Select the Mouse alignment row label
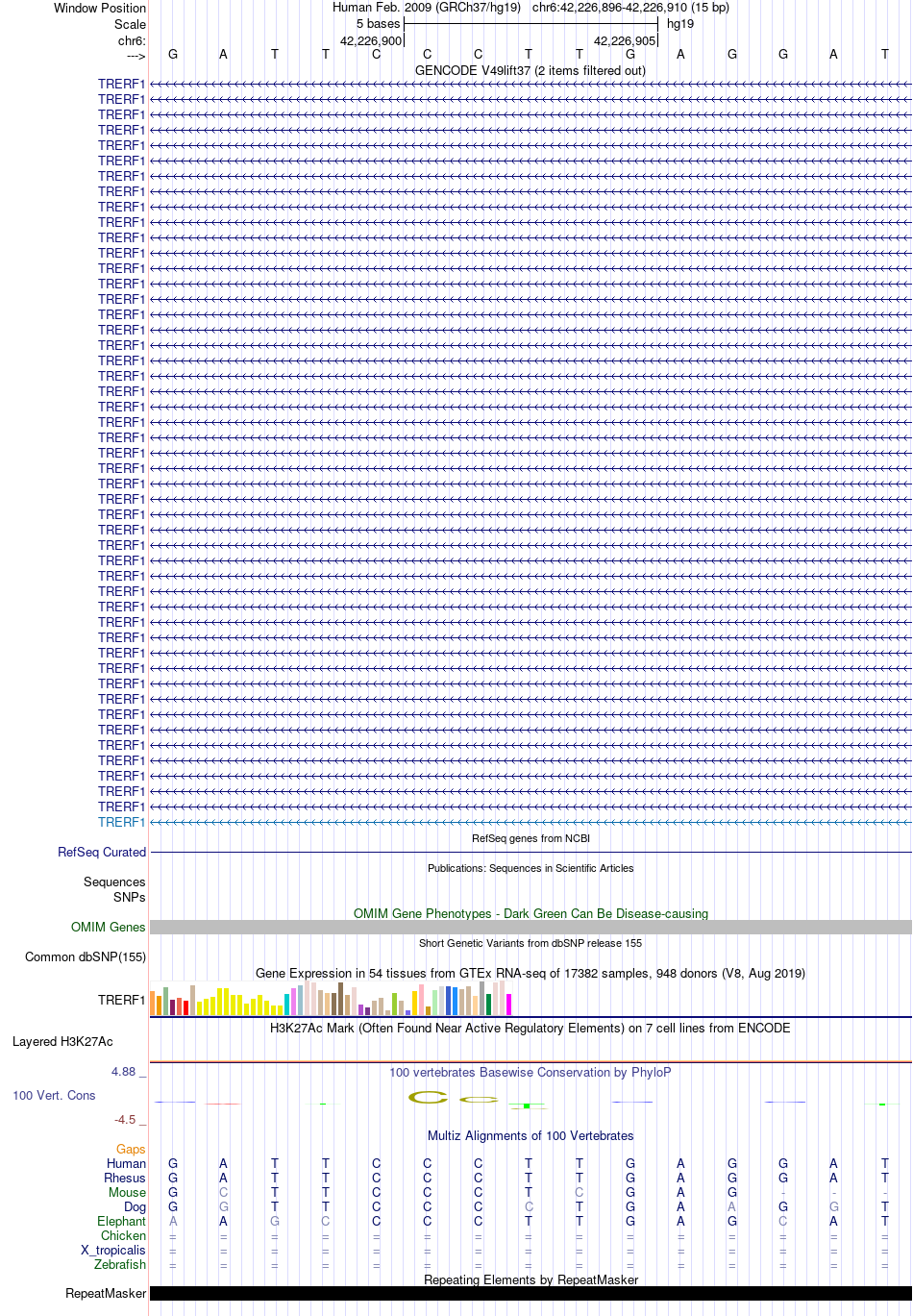913x1316 pixels. tap(127, 1192)
